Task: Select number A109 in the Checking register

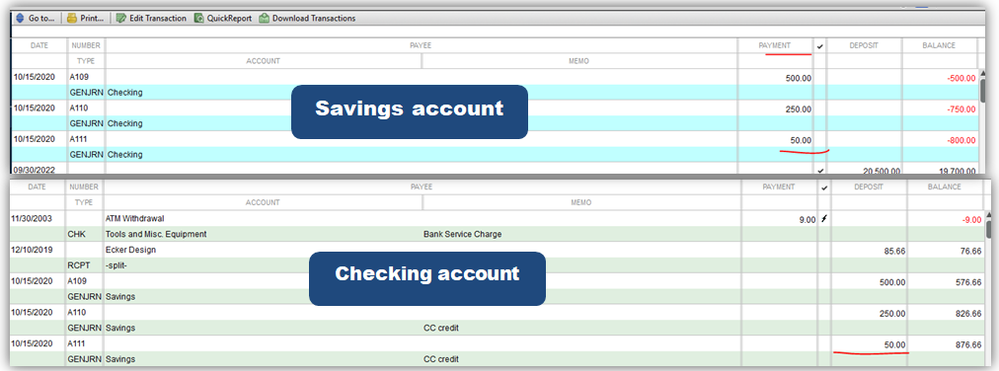Action: pos(78,280)
